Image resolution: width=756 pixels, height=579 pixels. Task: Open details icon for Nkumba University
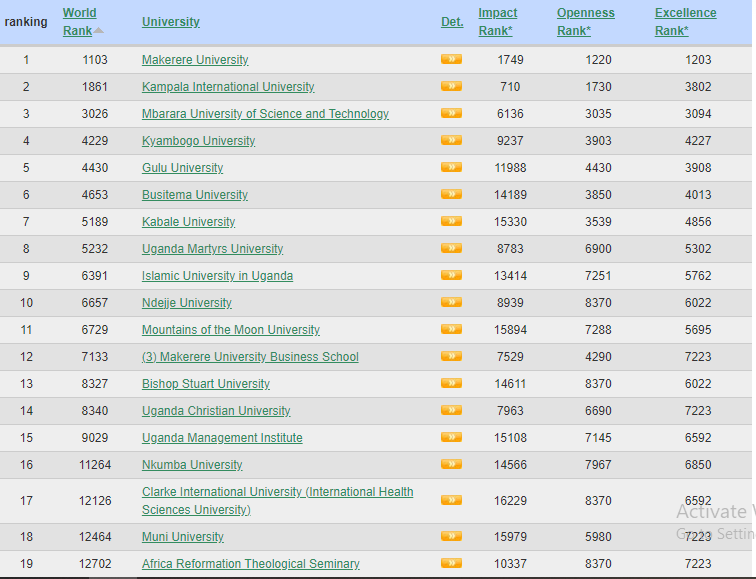pyautogui.click(x=451, y=464)
